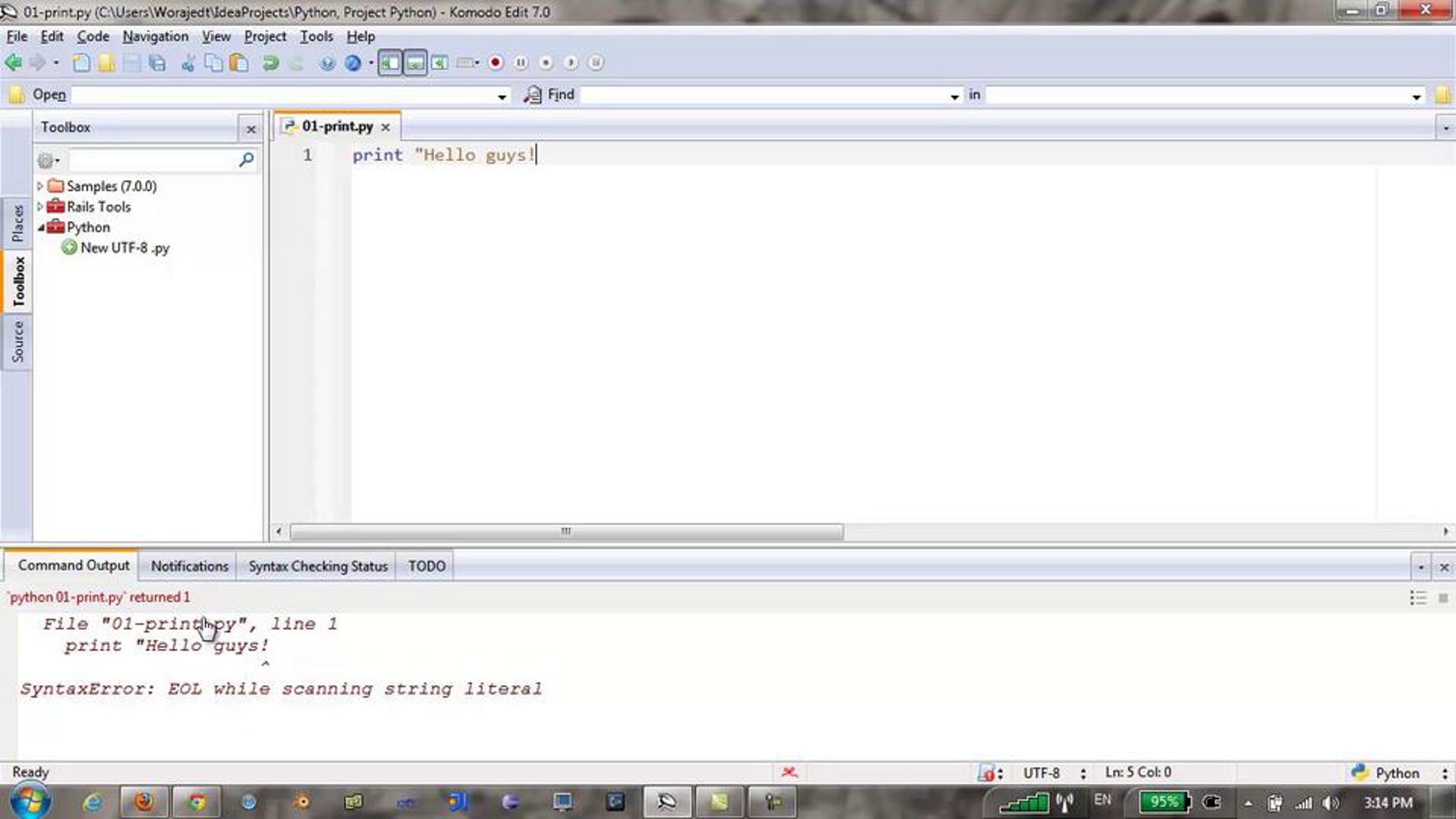Open the Edit menu
Screen dimensions: 1456x819
click(52, 36)
